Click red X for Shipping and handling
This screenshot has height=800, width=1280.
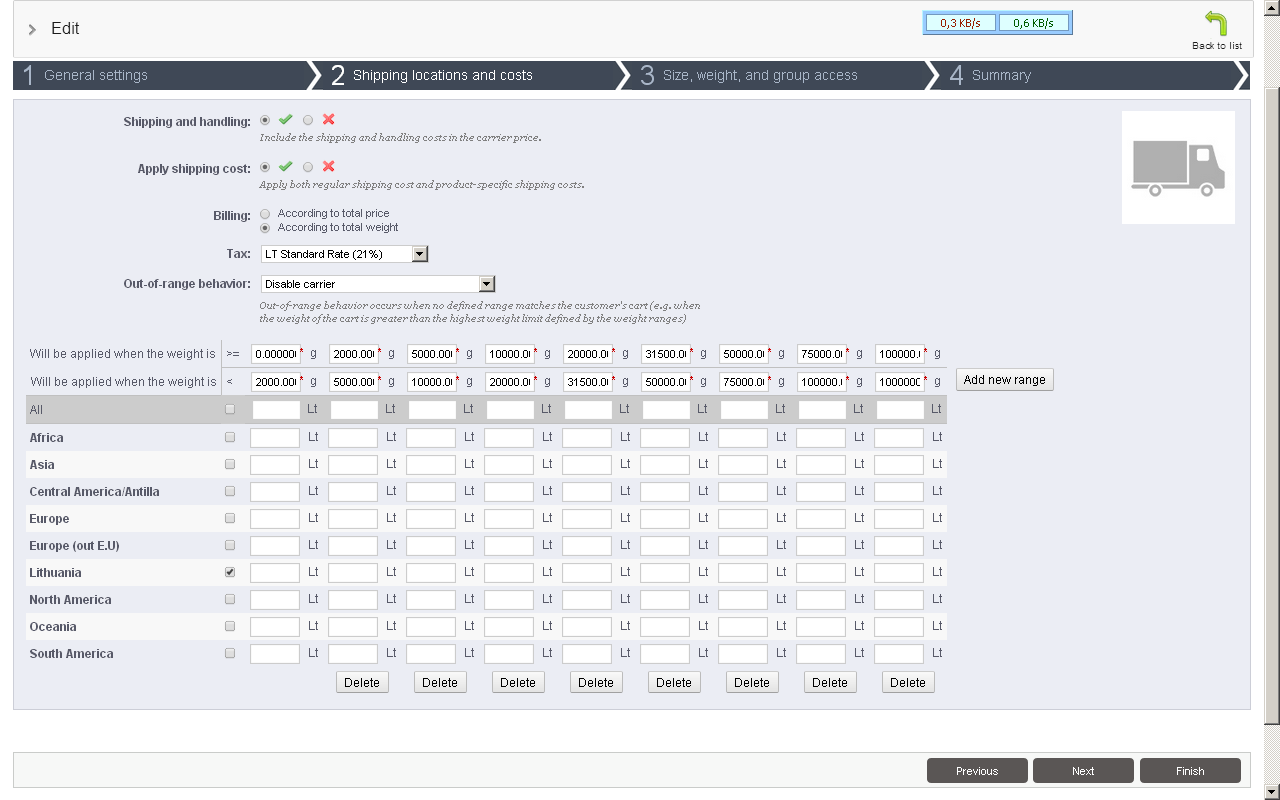click(x=328, y=120)
